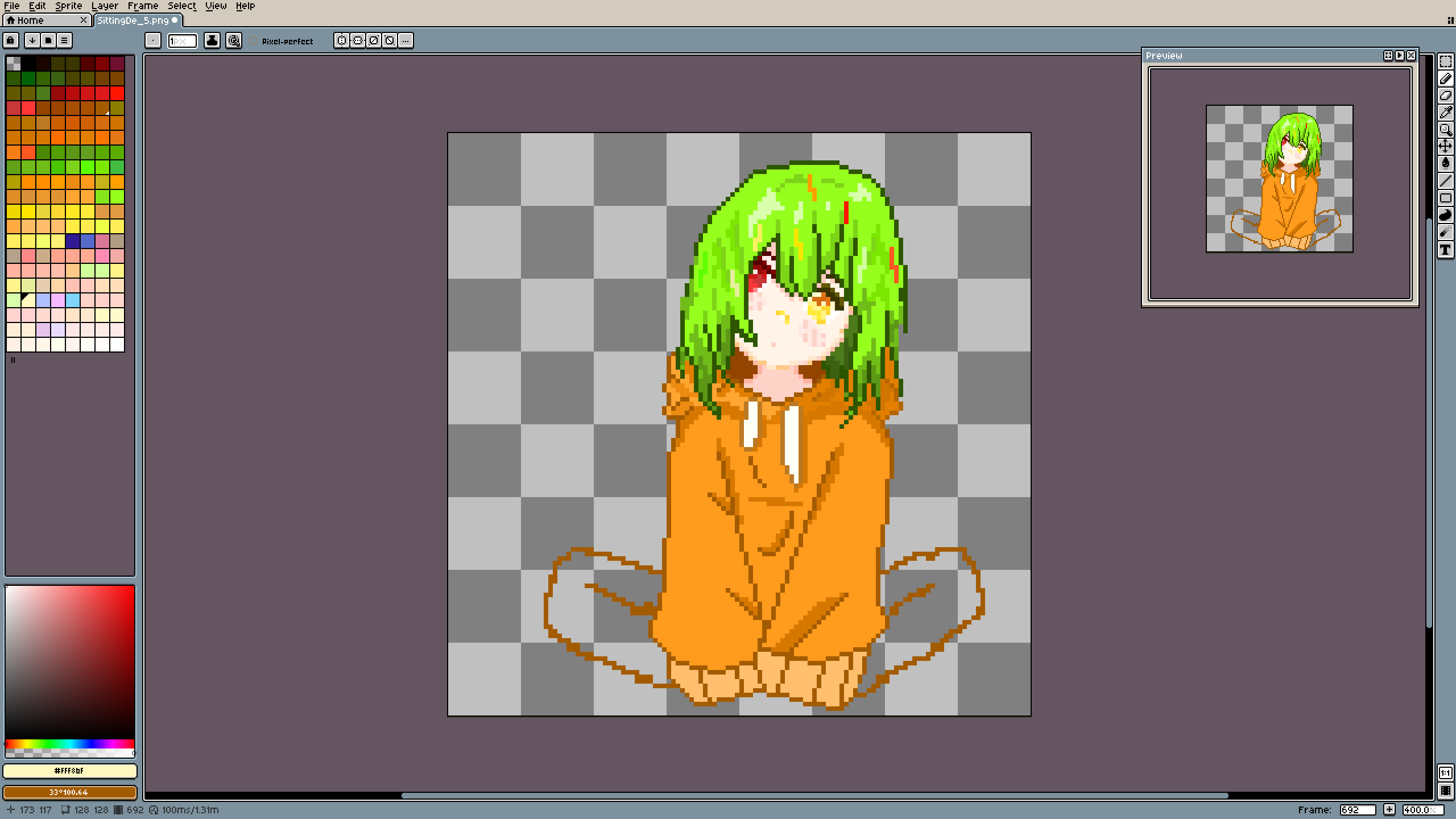The image size is (1456, 819).
Task: Click the top-right tabs overflow icon
Action: [1450, 20]
